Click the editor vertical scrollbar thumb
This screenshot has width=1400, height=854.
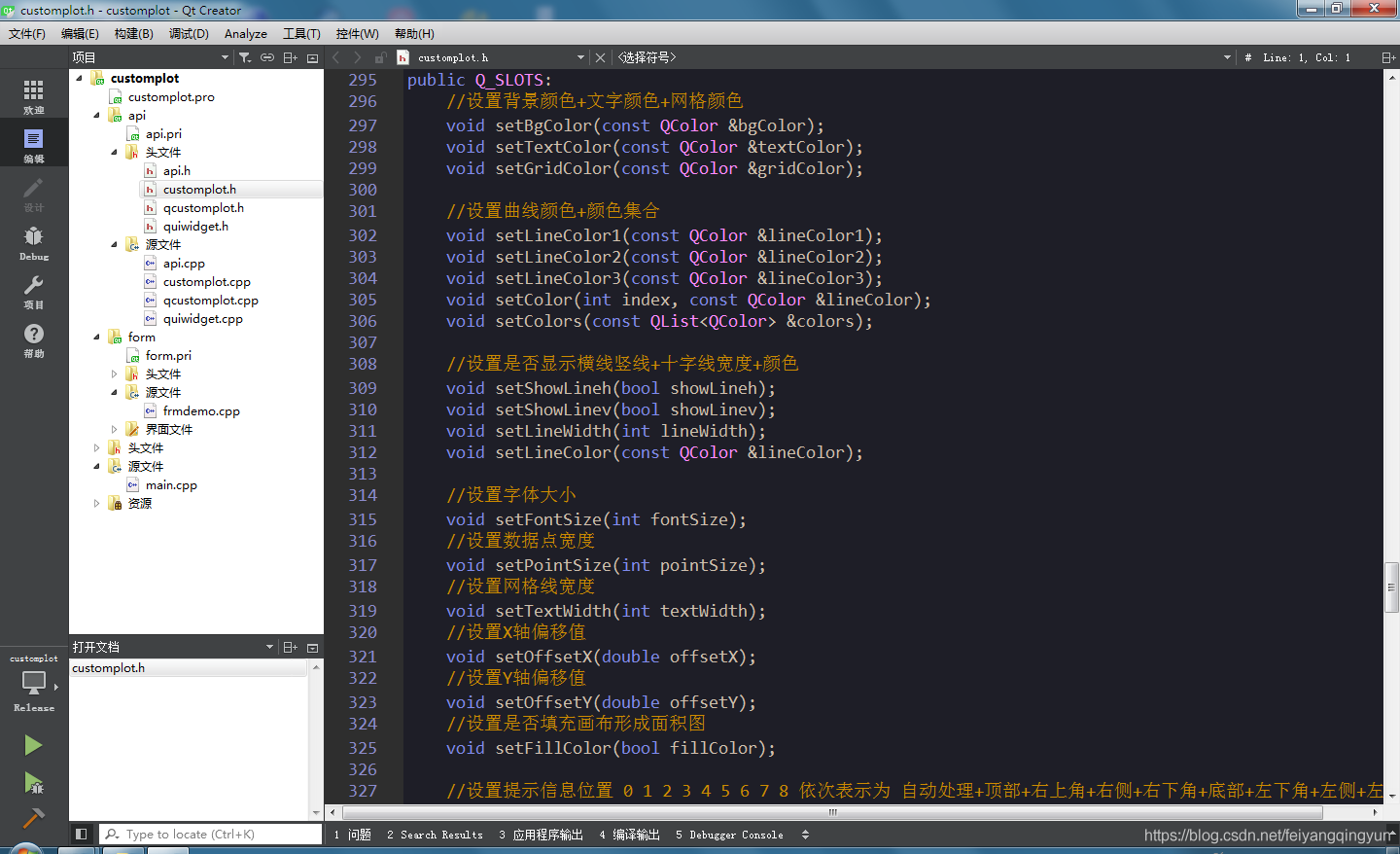coord(1392,587)
